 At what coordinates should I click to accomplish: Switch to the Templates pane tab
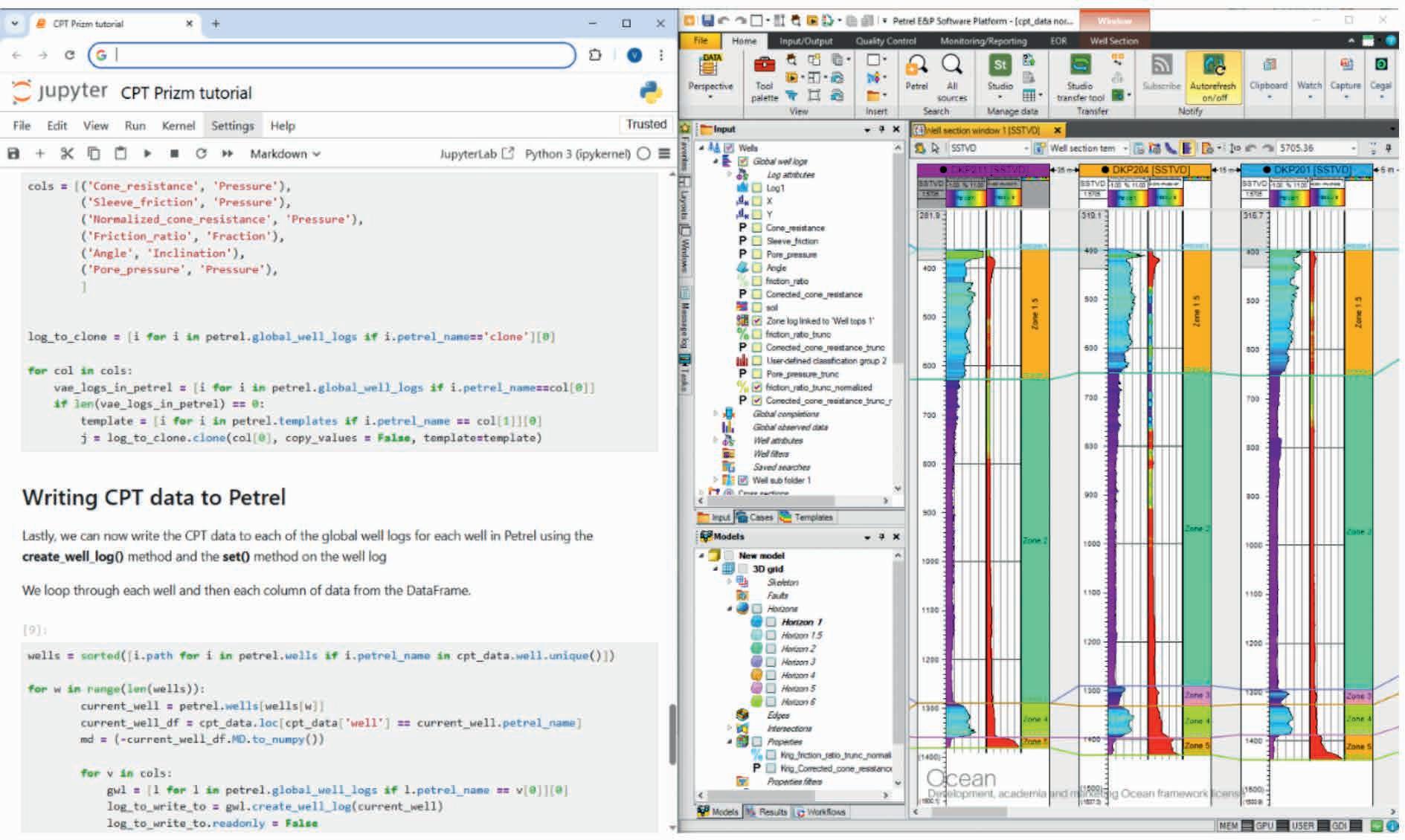tap(806, 517)
